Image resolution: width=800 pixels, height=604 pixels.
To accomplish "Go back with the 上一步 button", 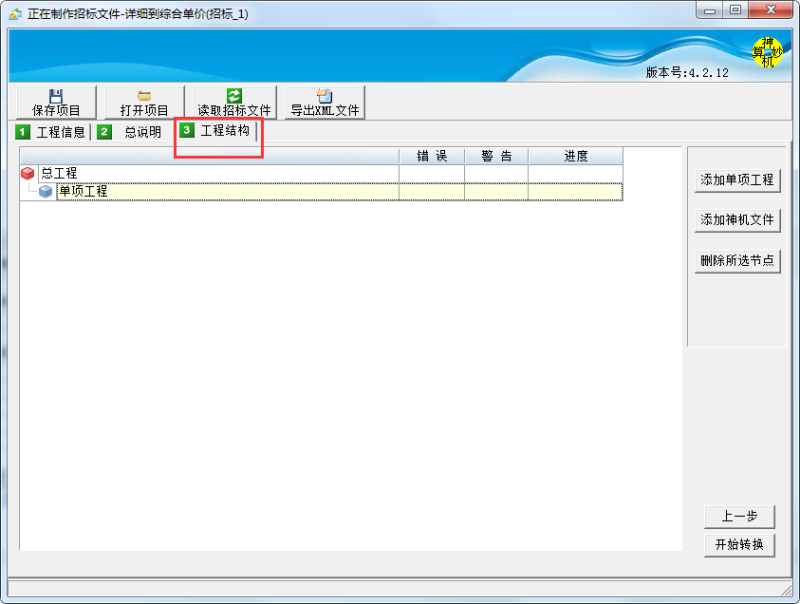I will (738, 517).
